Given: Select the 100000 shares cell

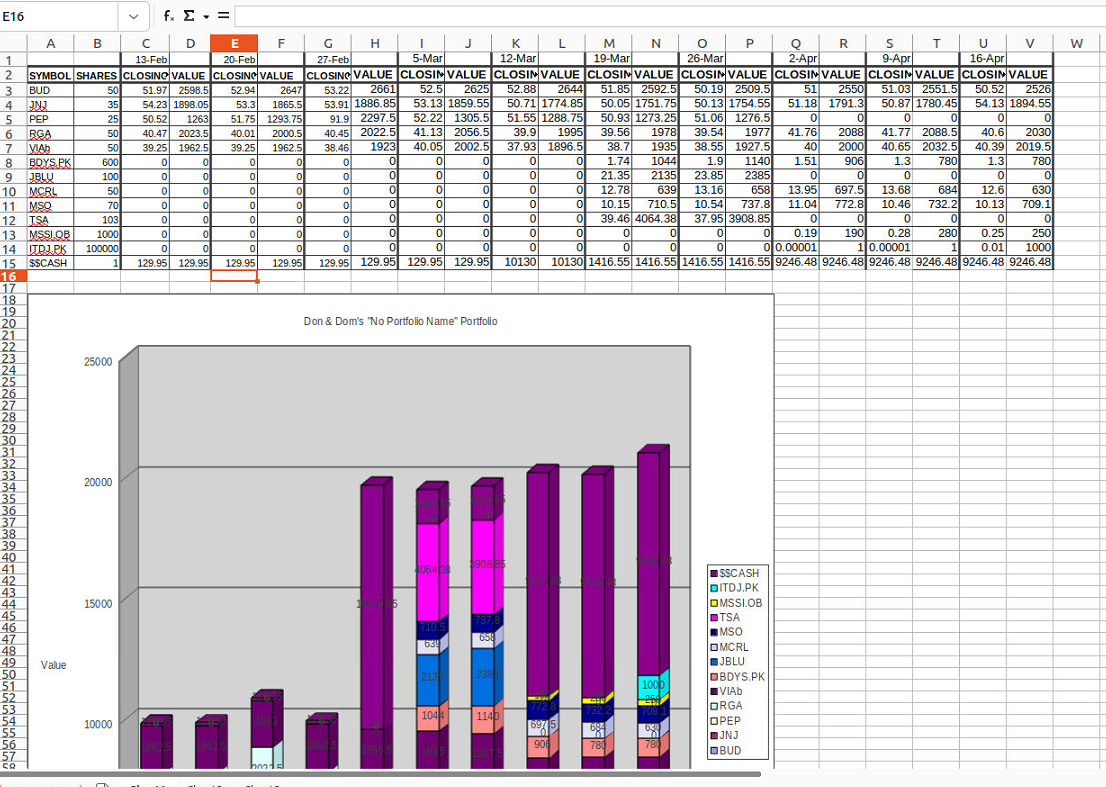Looking at the screenshot, I should [97, 248].
